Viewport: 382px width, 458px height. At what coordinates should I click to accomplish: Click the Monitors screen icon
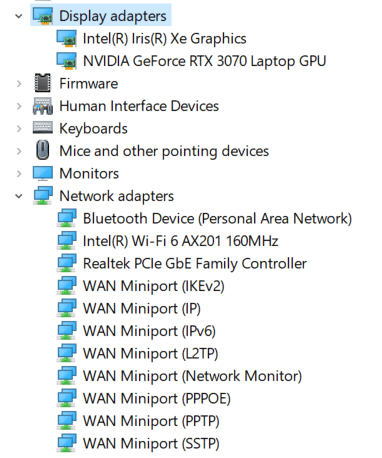pyautogui.click(x=43, y=173)
